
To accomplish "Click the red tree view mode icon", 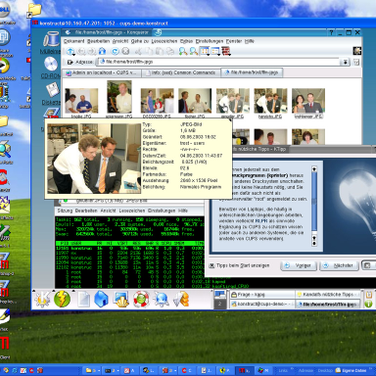I will (226, 51).
